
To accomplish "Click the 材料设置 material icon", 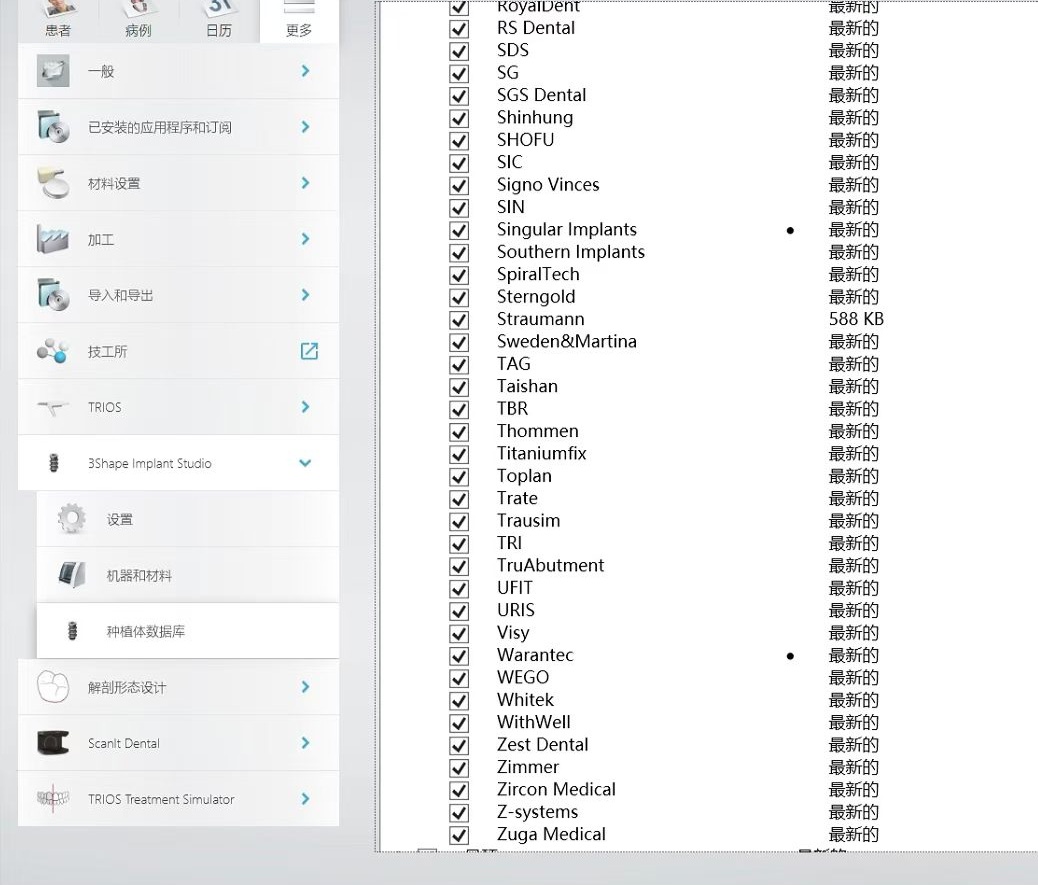I will click(x=54, y=183).
